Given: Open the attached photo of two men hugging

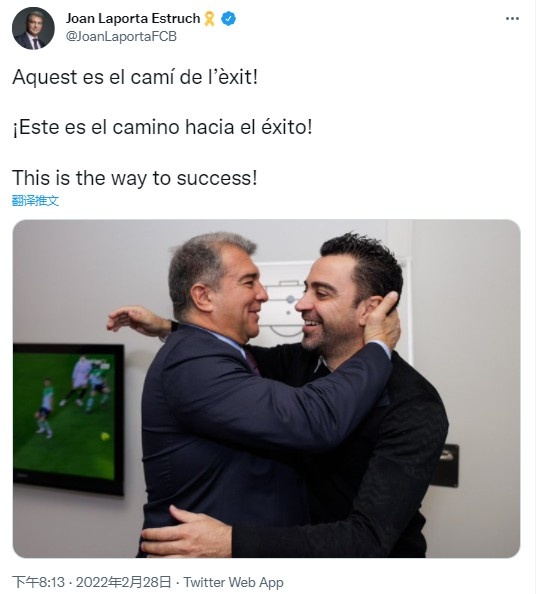Looking at the screenshot, I should tap(266, 388).
